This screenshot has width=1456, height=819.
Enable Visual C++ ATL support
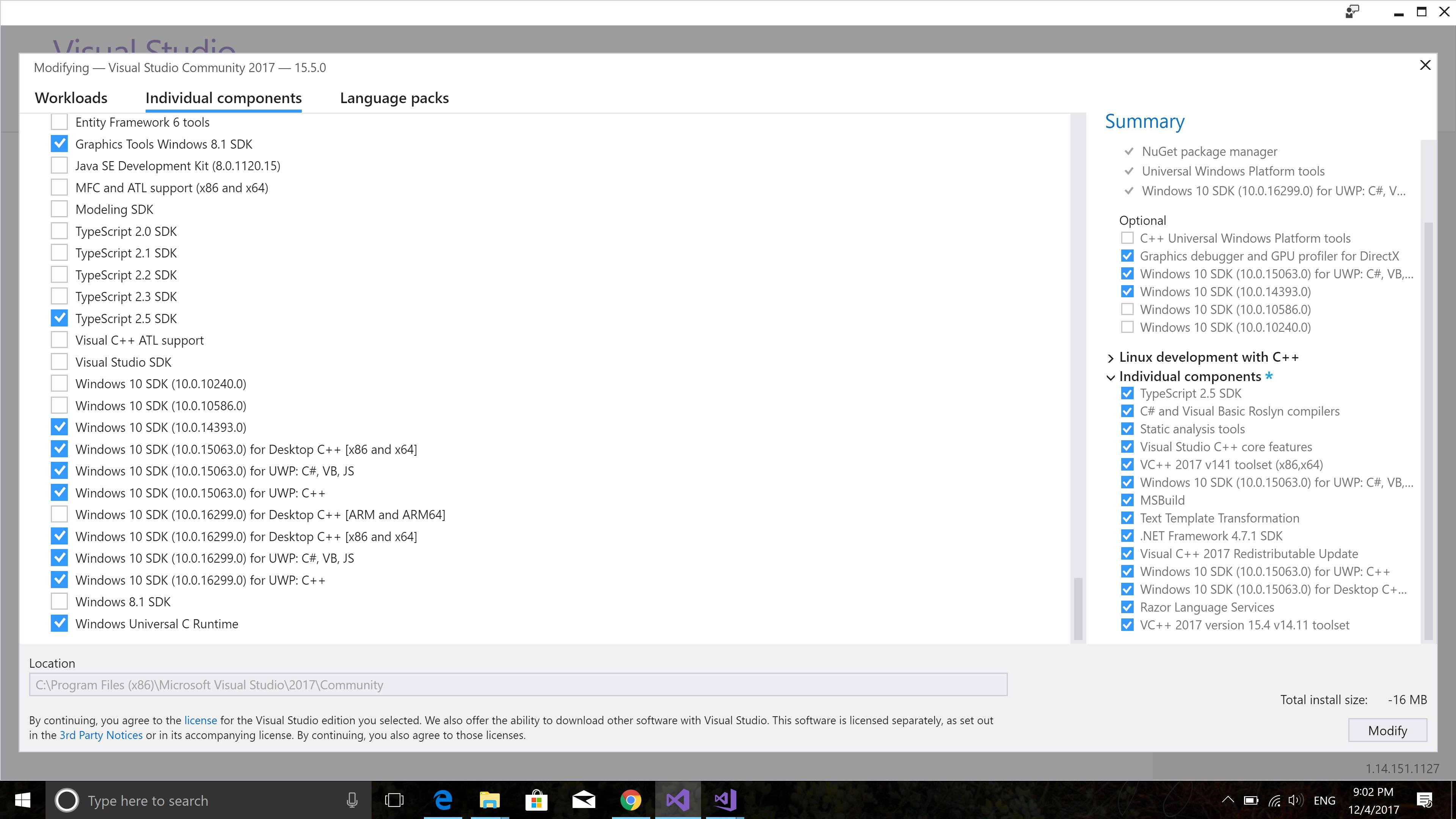[x=60, y=340]
